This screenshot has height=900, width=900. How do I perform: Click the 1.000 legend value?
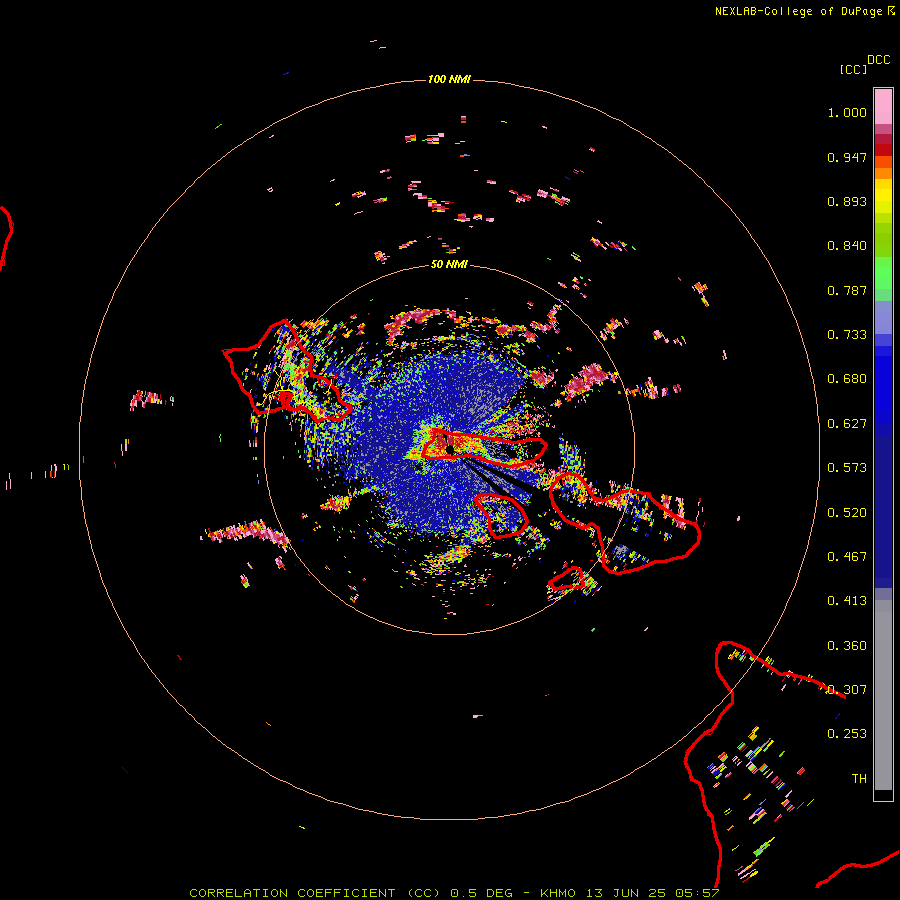click(x=847, y=112)
